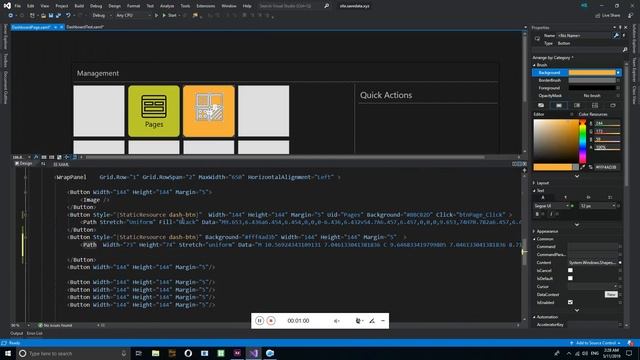Open the Color Resources tab
Viewport: 640px width, 360px height.
[593, 114]
